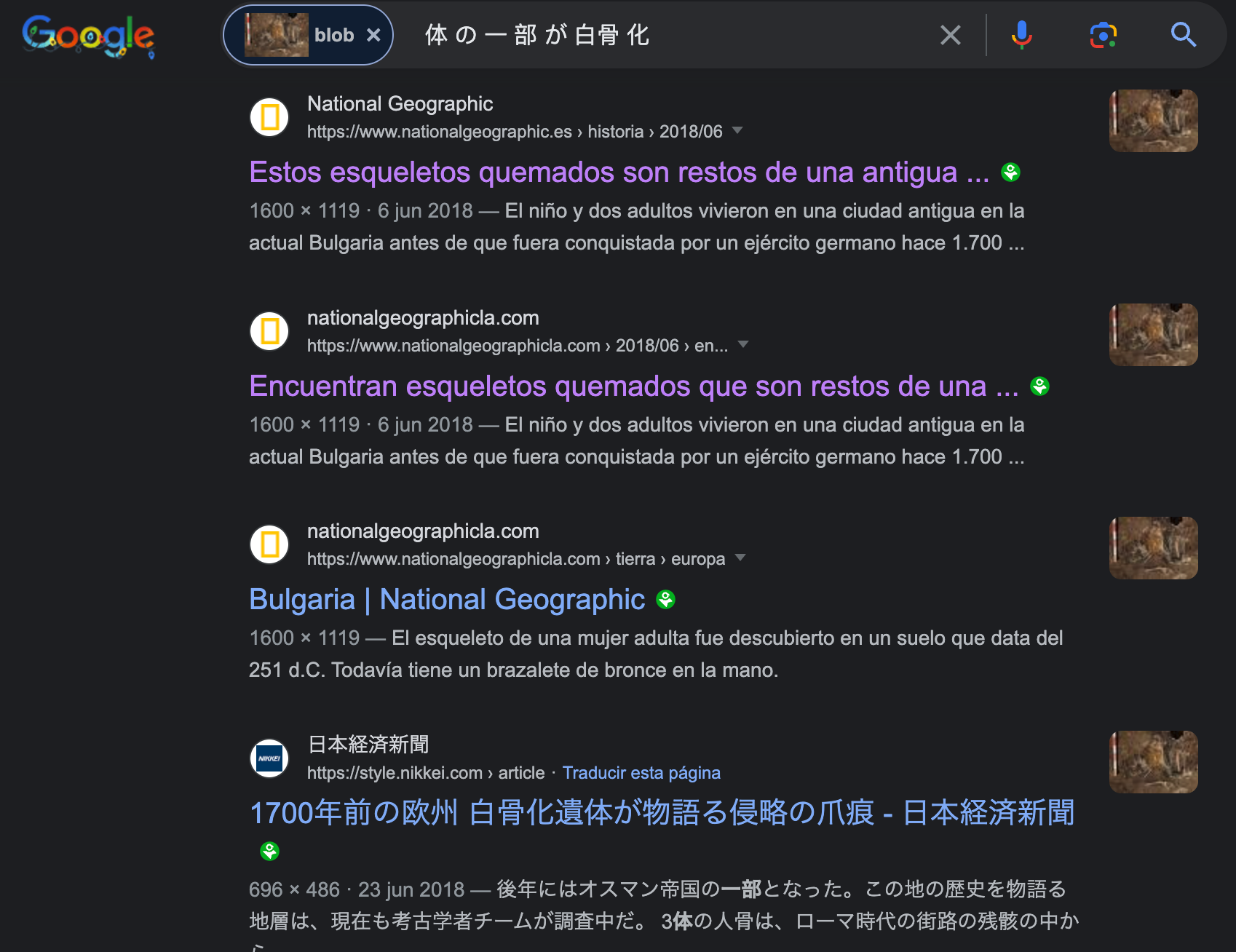Viewport: 1236px width, 952px height.
Task: Click green badge beside Estos esqueletos title
Action: 1010,172
